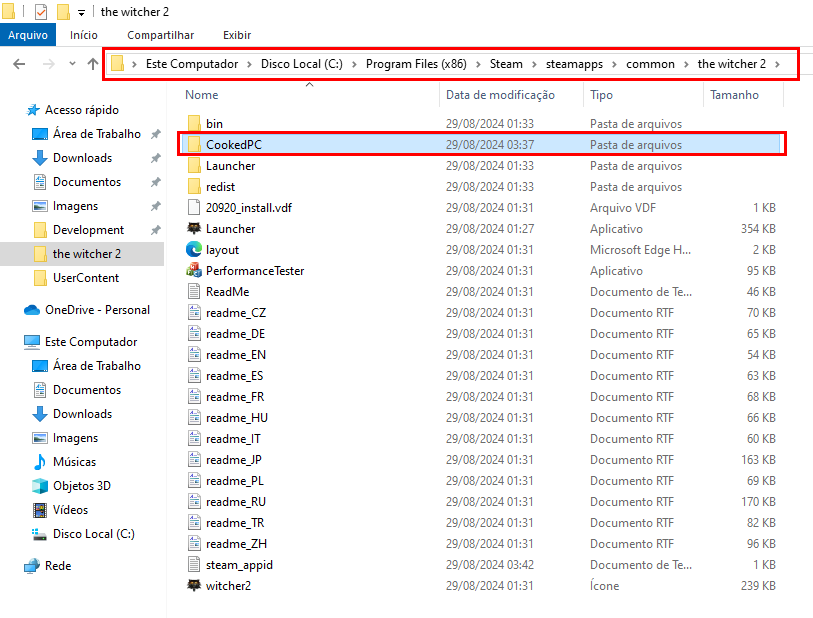Screen dimensions: 813x618
Task: Open the Compartilhar ribbon tab
Action: point(160,35)
